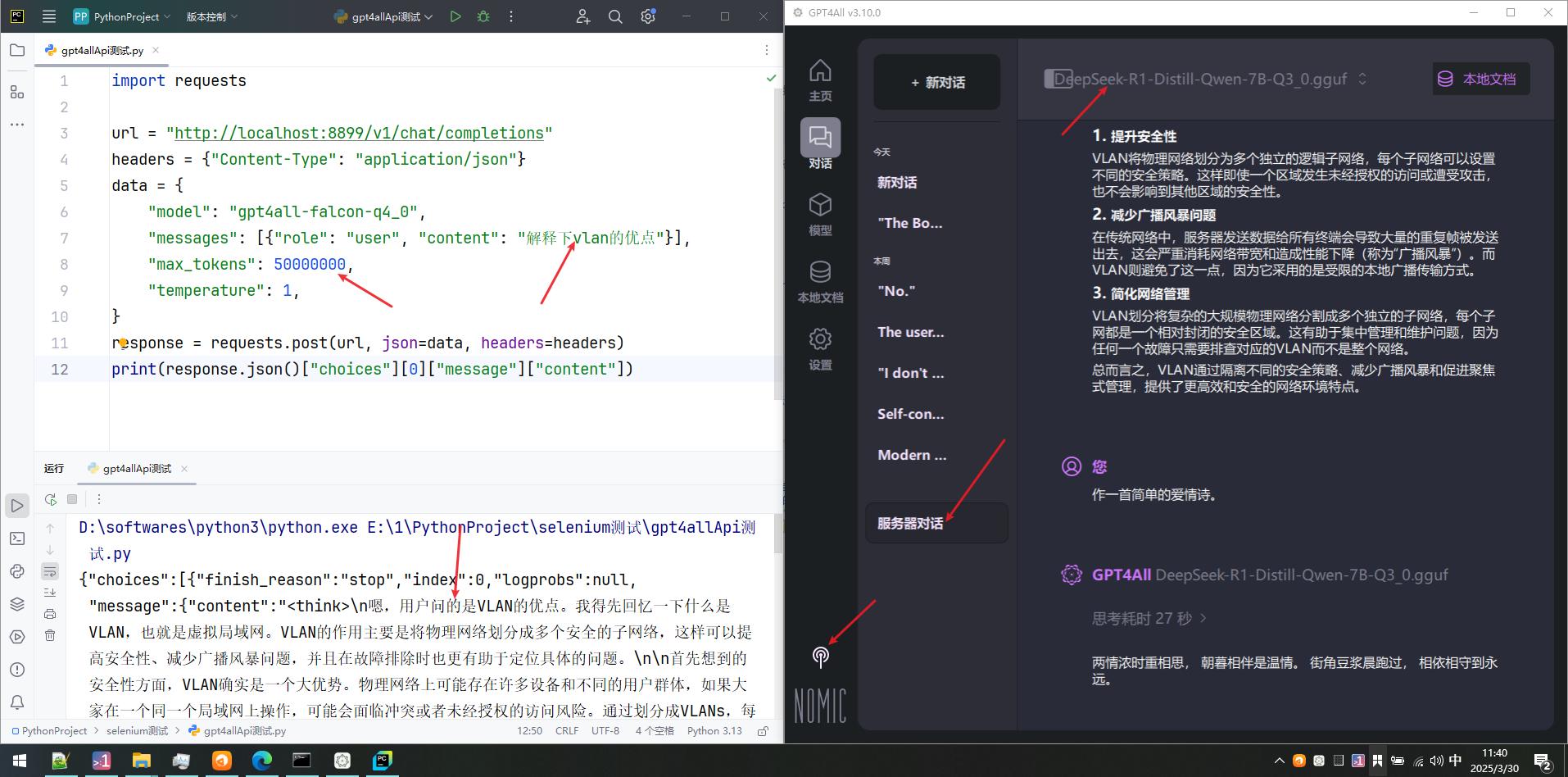Open PyCharm IDE settings gear
The image size is (1568, 777).
pos(648,16)
